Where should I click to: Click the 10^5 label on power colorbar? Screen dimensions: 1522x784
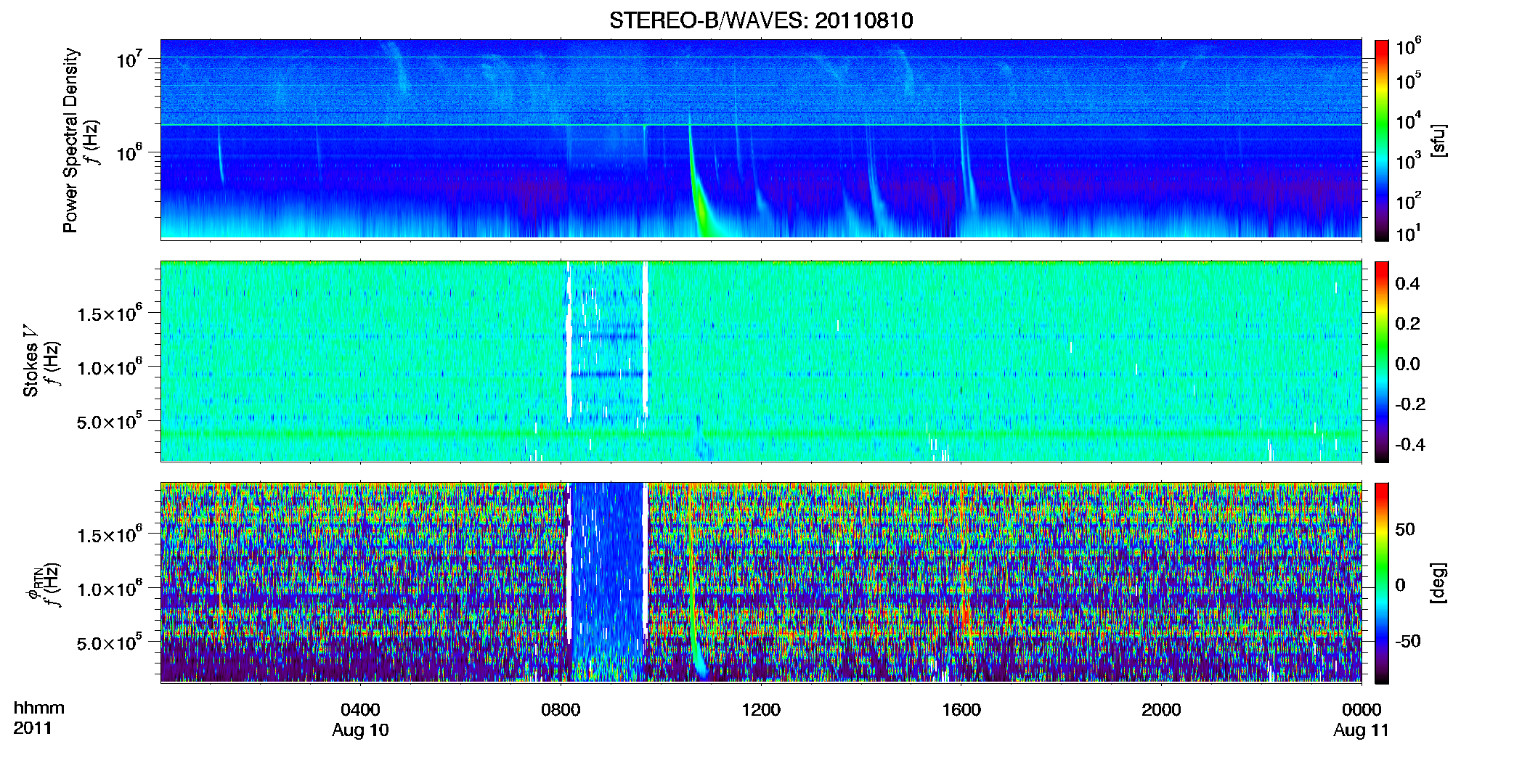click(x=1409, y=81)
